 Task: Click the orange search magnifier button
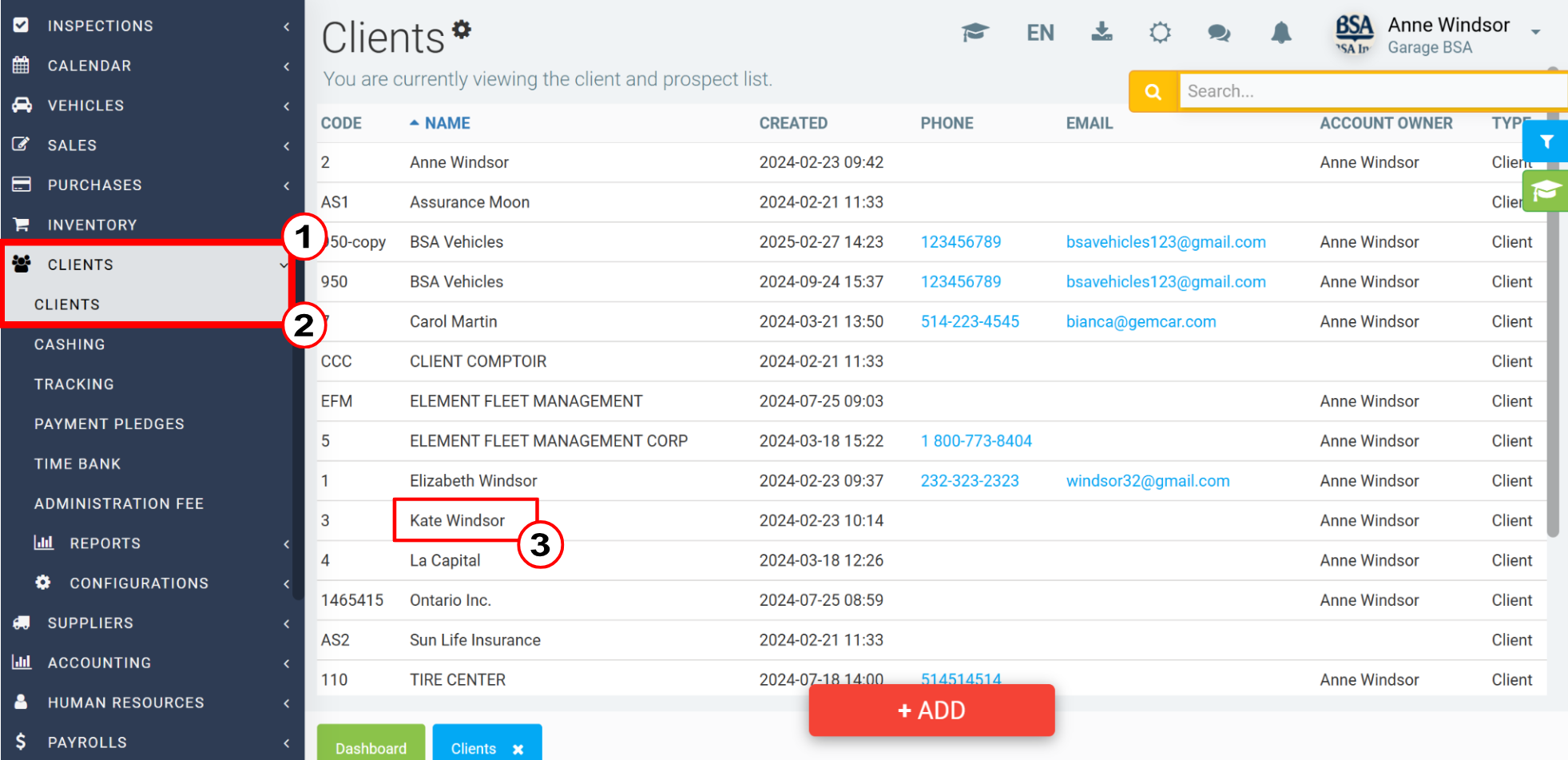[1153, 91]
